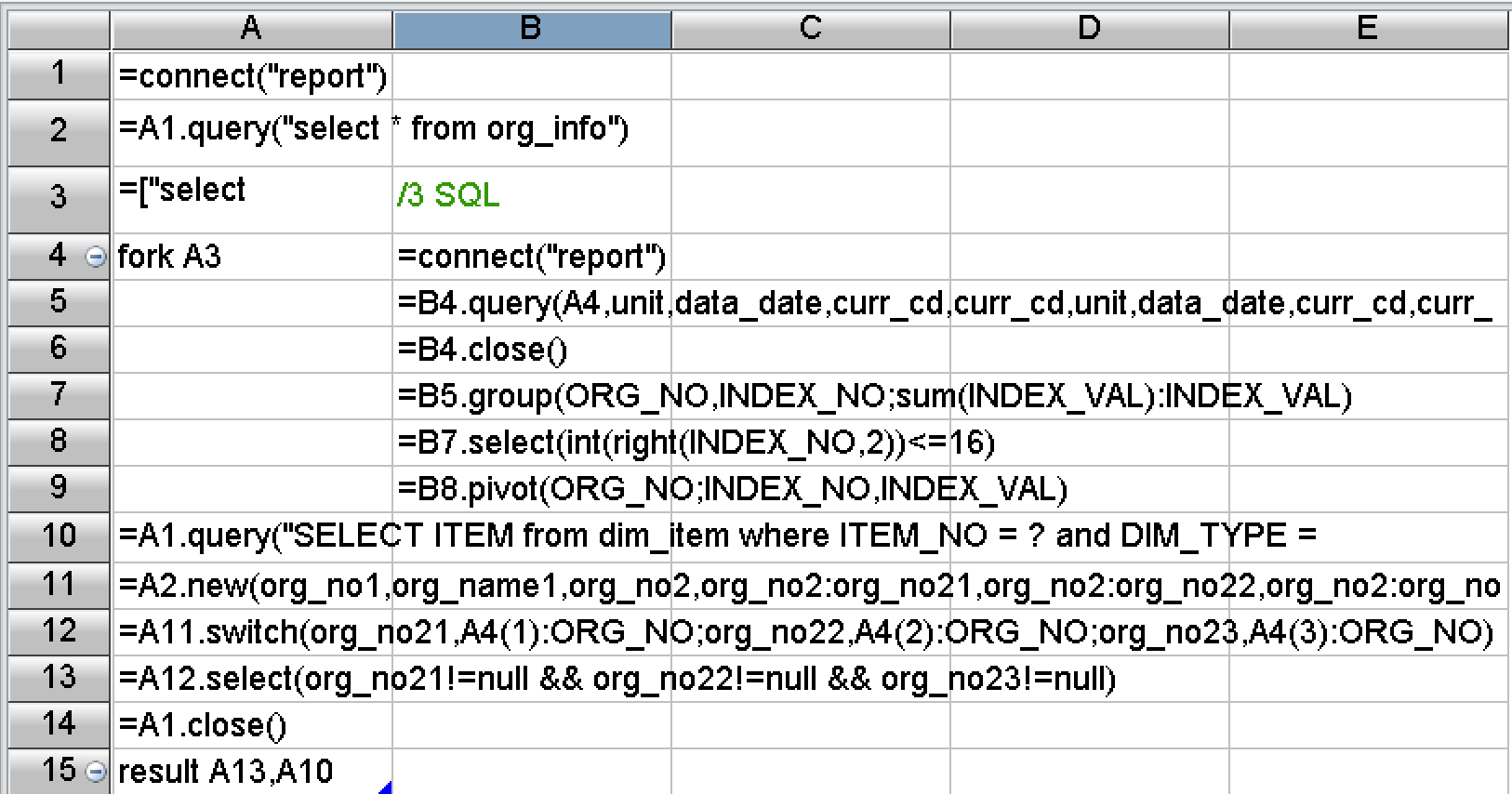
Task: Select row 9 header
Action: 59,489
